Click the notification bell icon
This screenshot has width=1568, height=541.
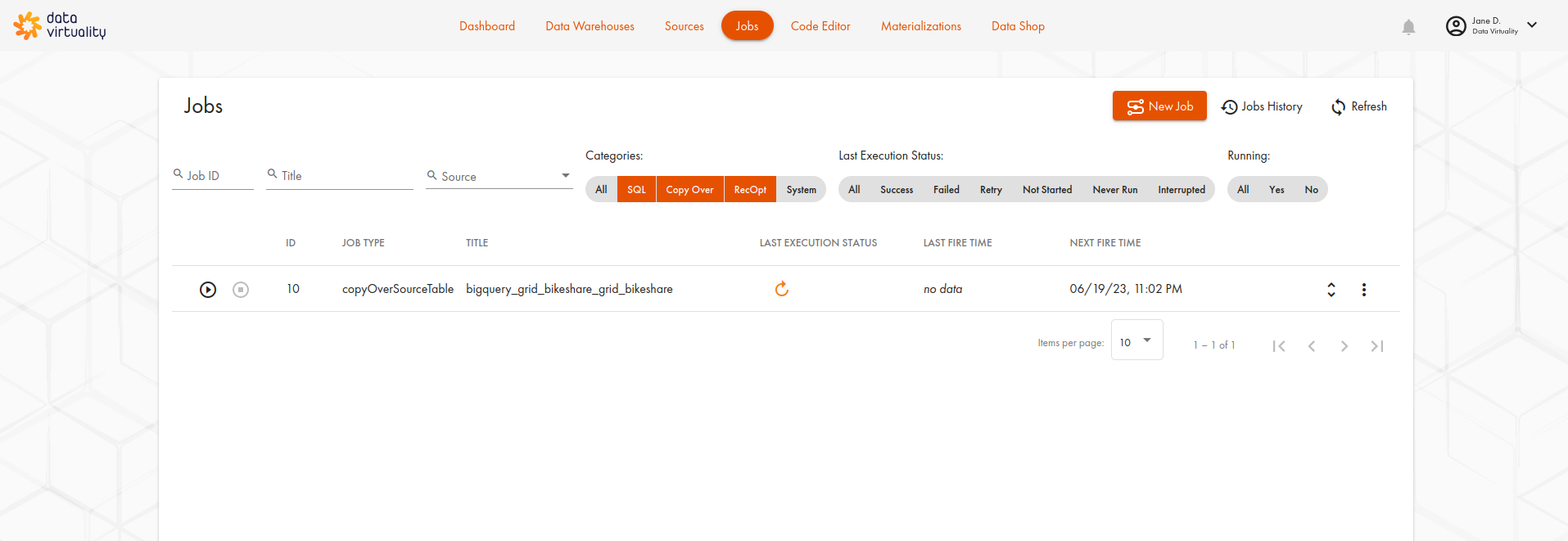point(1408,27)
